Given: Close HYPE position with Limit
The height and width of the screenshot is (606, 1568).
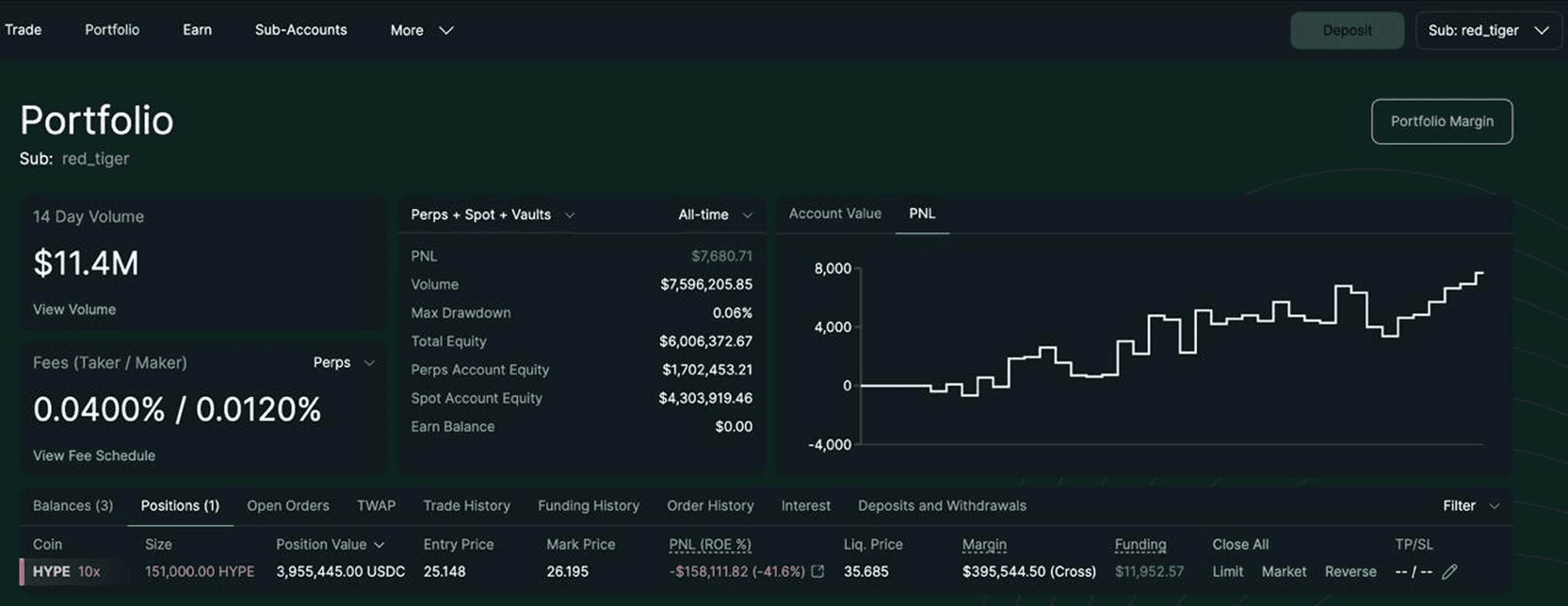Looking at the screenshot, I should click(1227, 572).
